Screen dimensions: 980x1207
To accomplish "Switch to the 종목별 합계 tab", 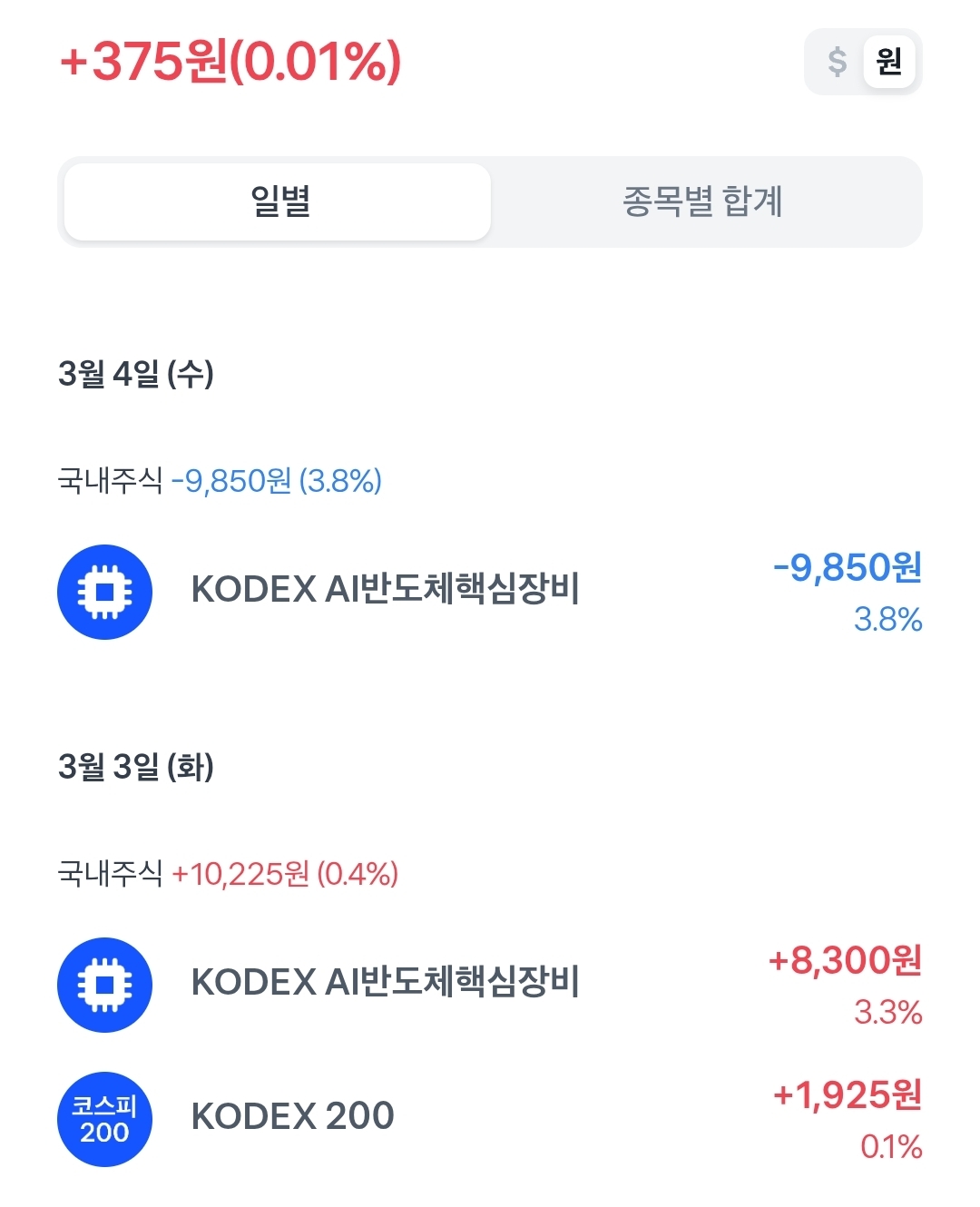I will [x=702, y=201].
